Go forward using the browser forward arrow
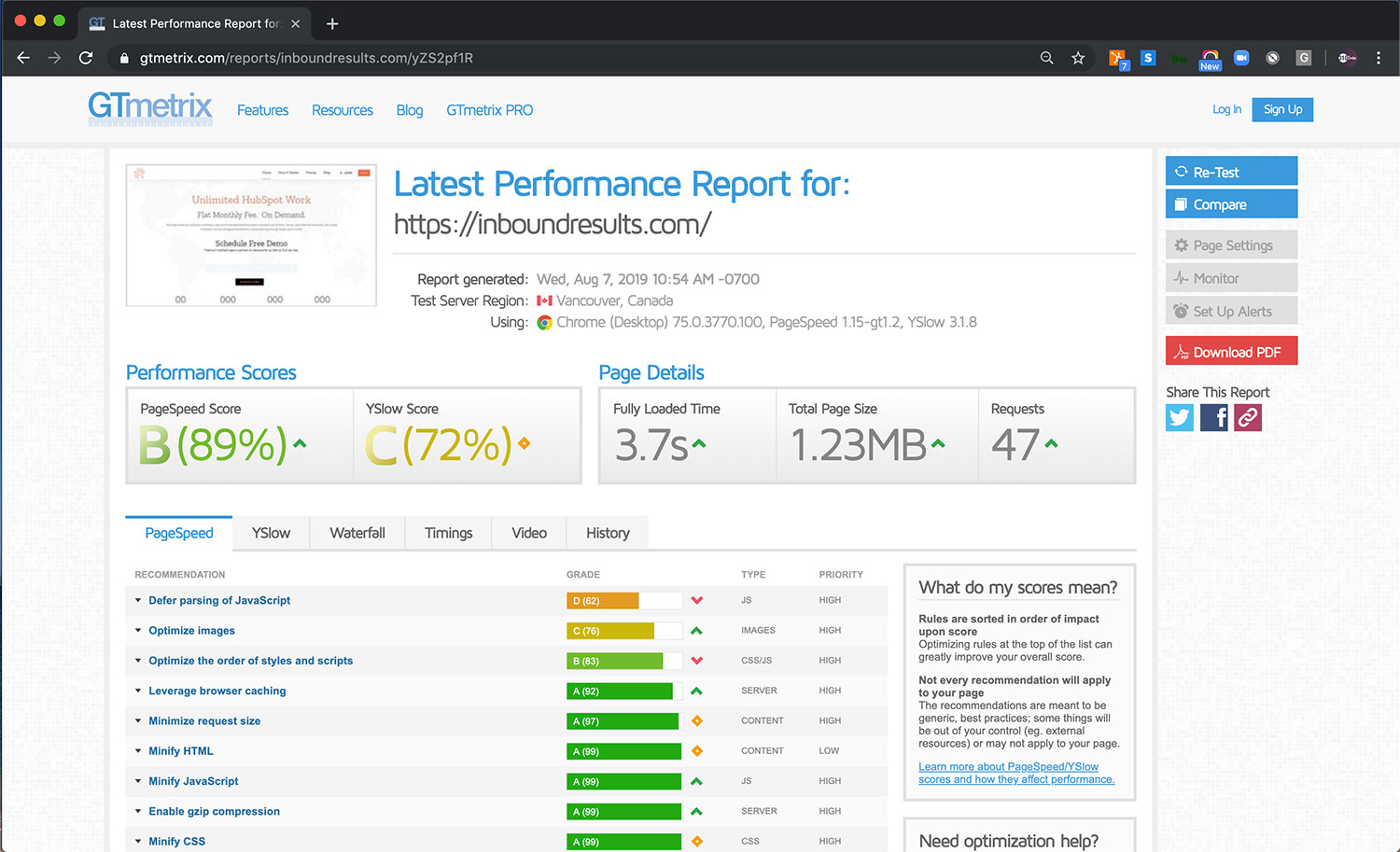The image size is (1400, 852). pyautogui.click(x=54, y=58)
